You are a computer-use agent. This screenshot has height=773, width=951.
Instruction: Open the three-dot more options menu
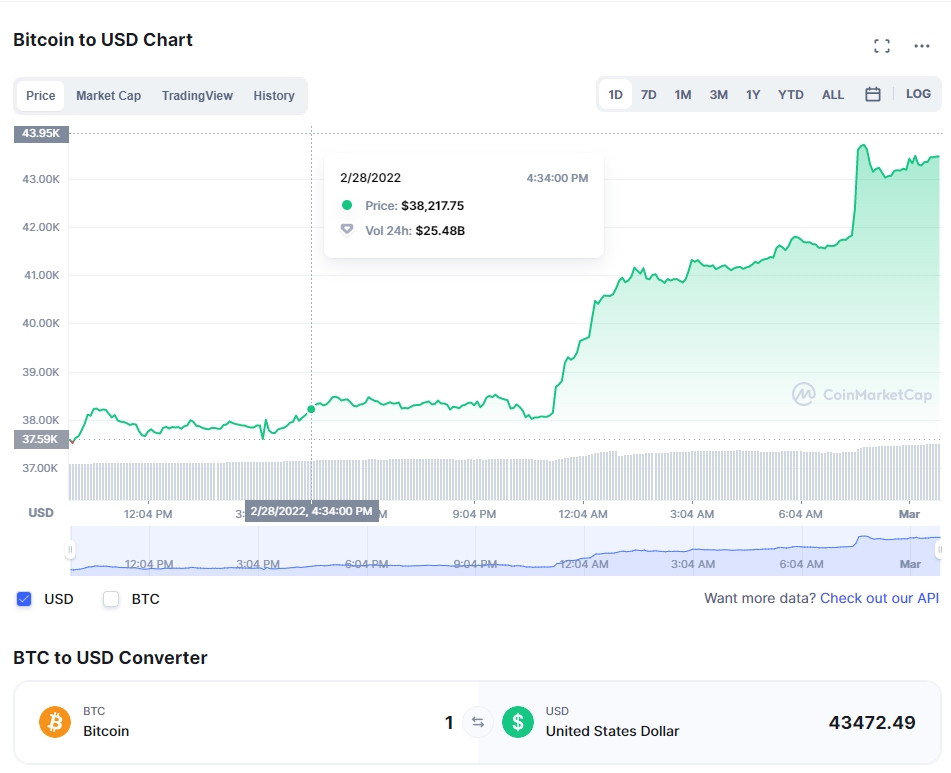(922, 46)
